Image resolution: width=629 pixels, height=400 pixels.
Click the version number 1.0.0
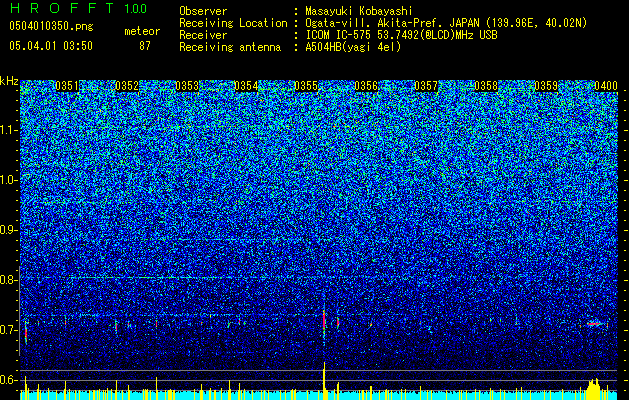pyautogui.click(x=136, y=8)
